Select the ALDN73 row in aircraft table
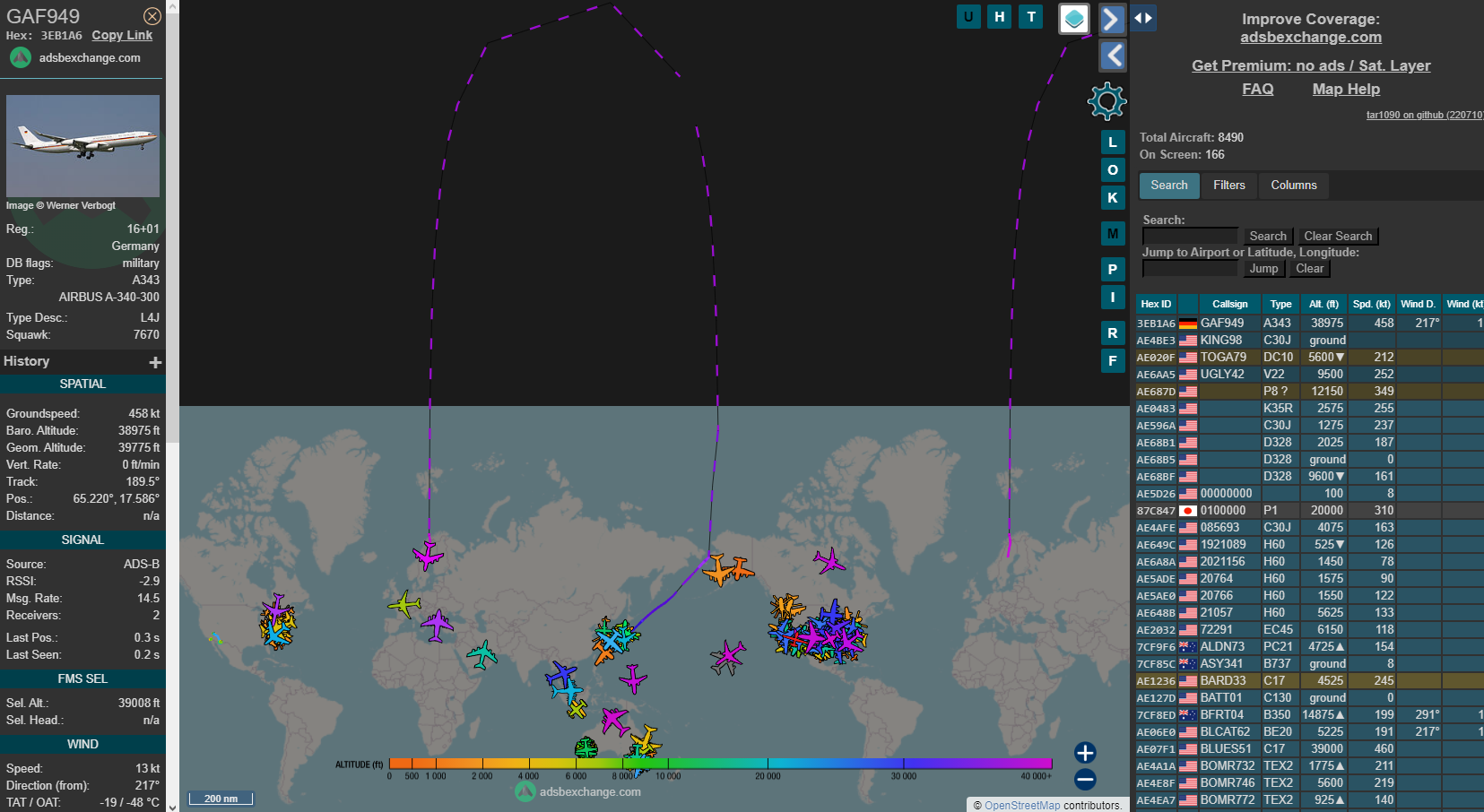The height and width of the screenshot is (812, 1484). [x=1309, y=647]
